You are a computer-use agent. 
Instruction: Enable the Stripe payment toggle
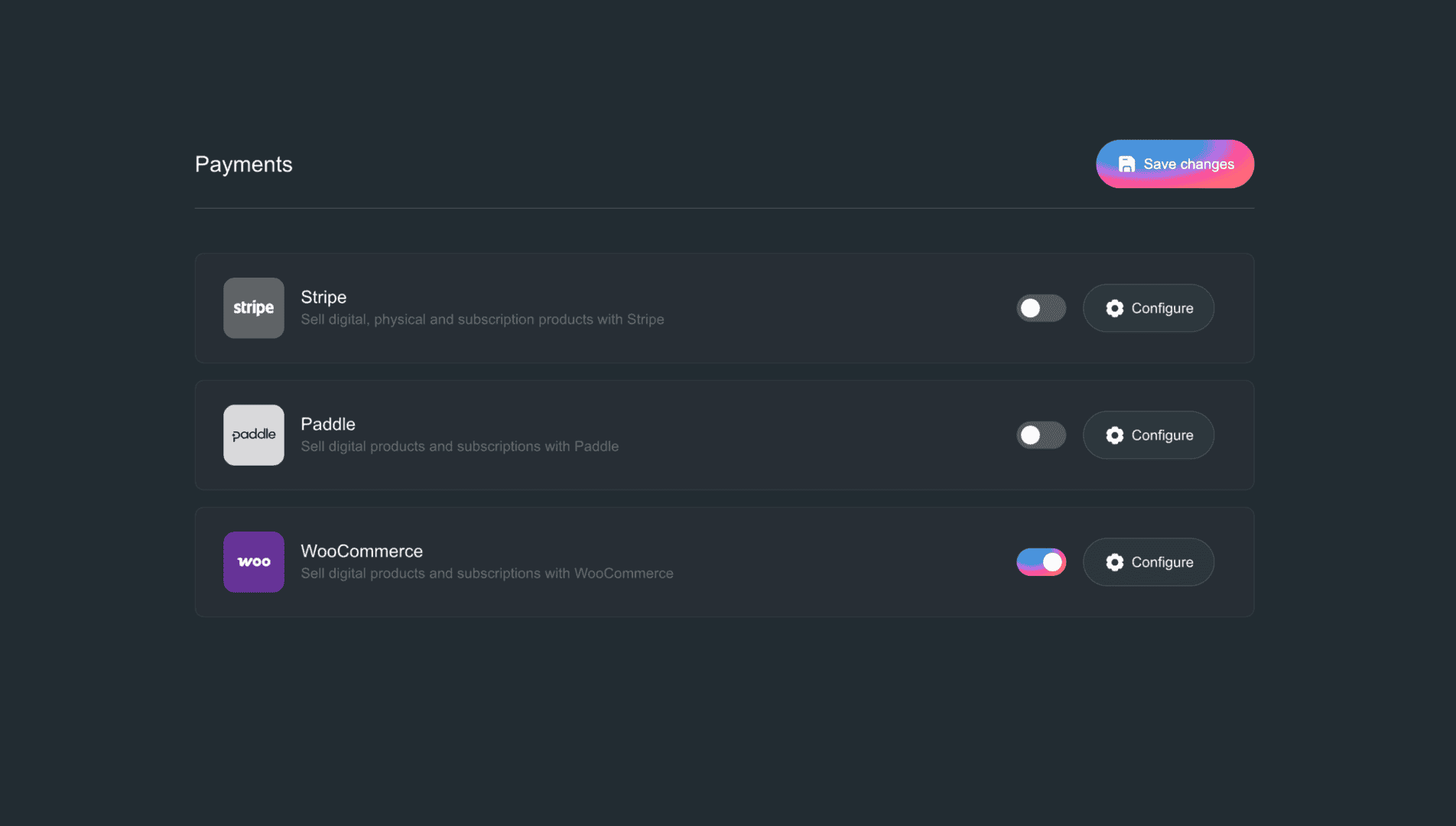pos(1041,308)
